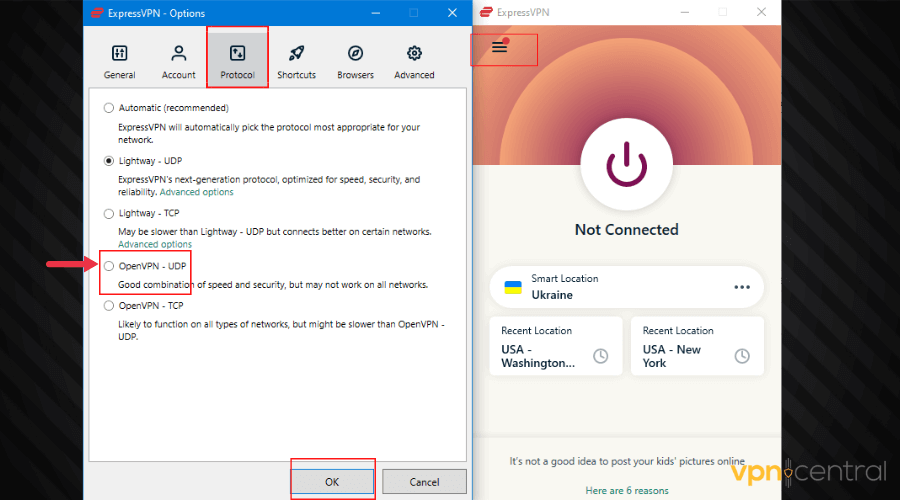Confirm settings with the OK button

[x=332, y=482]
